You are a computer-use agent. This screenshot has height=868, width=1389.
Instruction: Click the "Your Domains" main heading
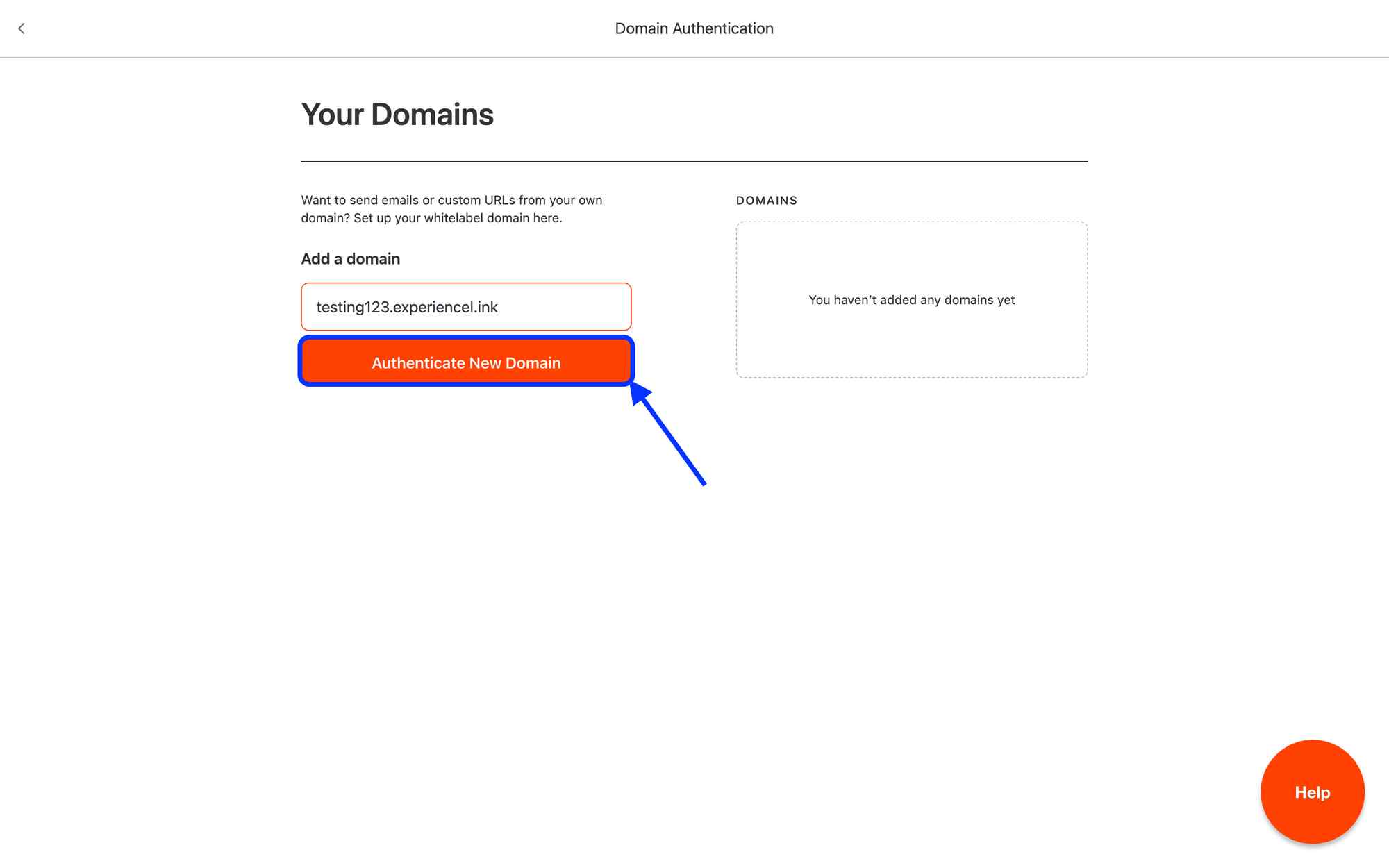397,115
